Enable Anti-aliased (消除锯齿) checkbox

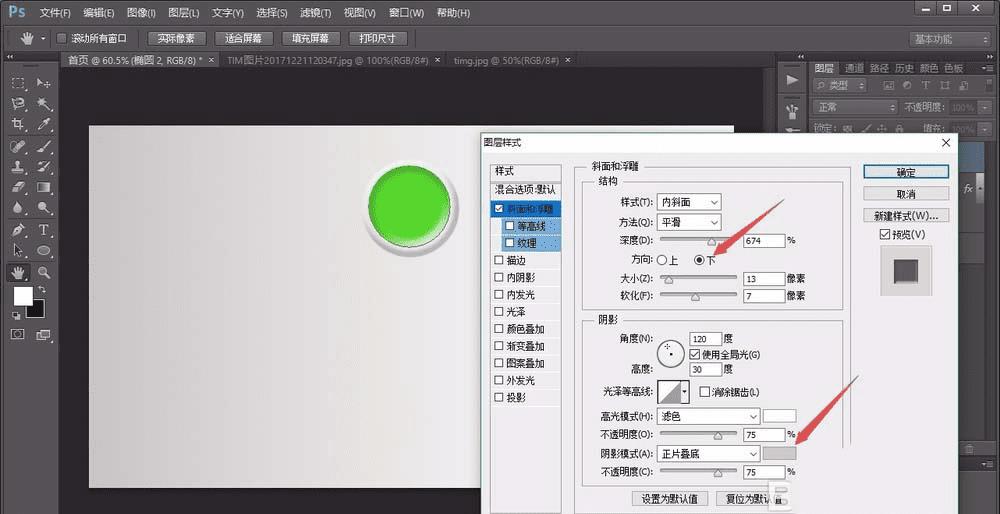pos(705,392)
